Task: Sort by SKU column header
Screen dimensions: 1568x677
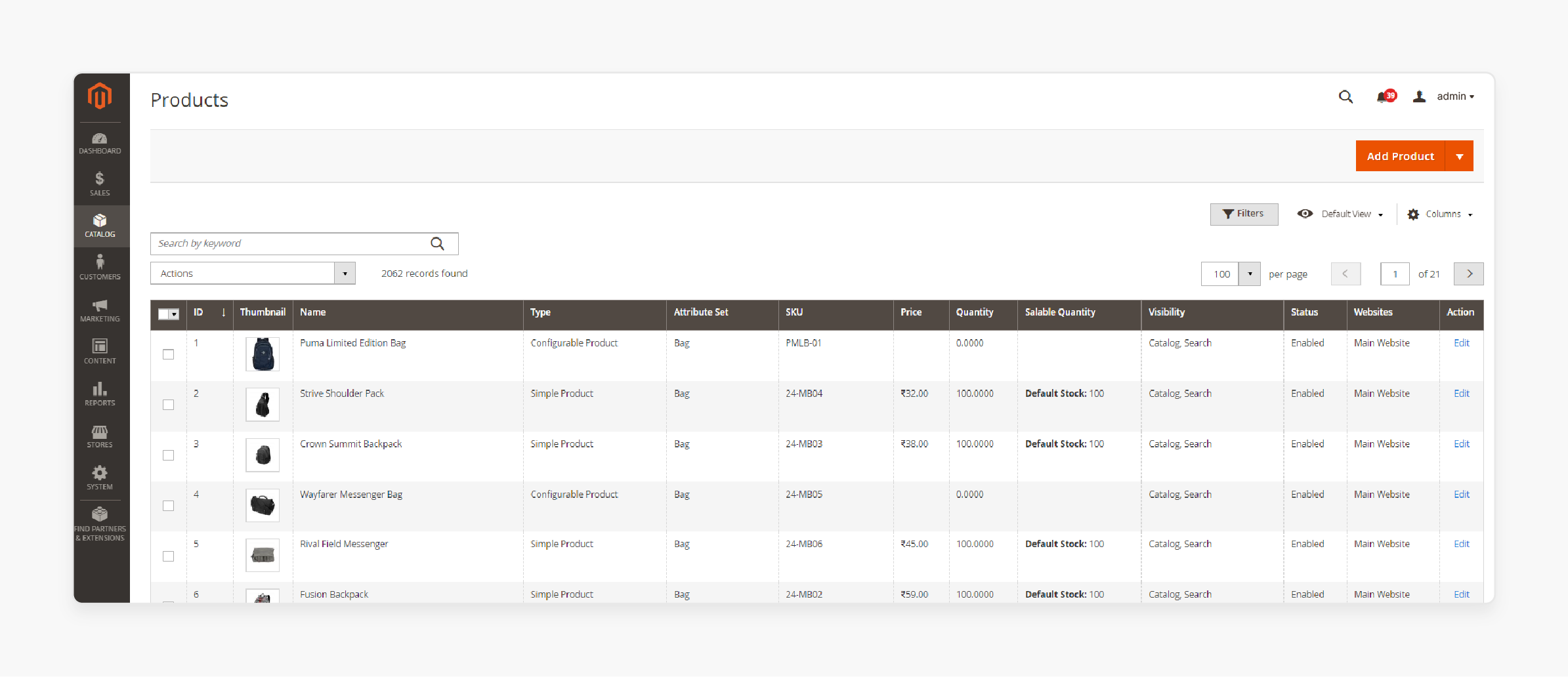Action: click(x=794, y=312)
